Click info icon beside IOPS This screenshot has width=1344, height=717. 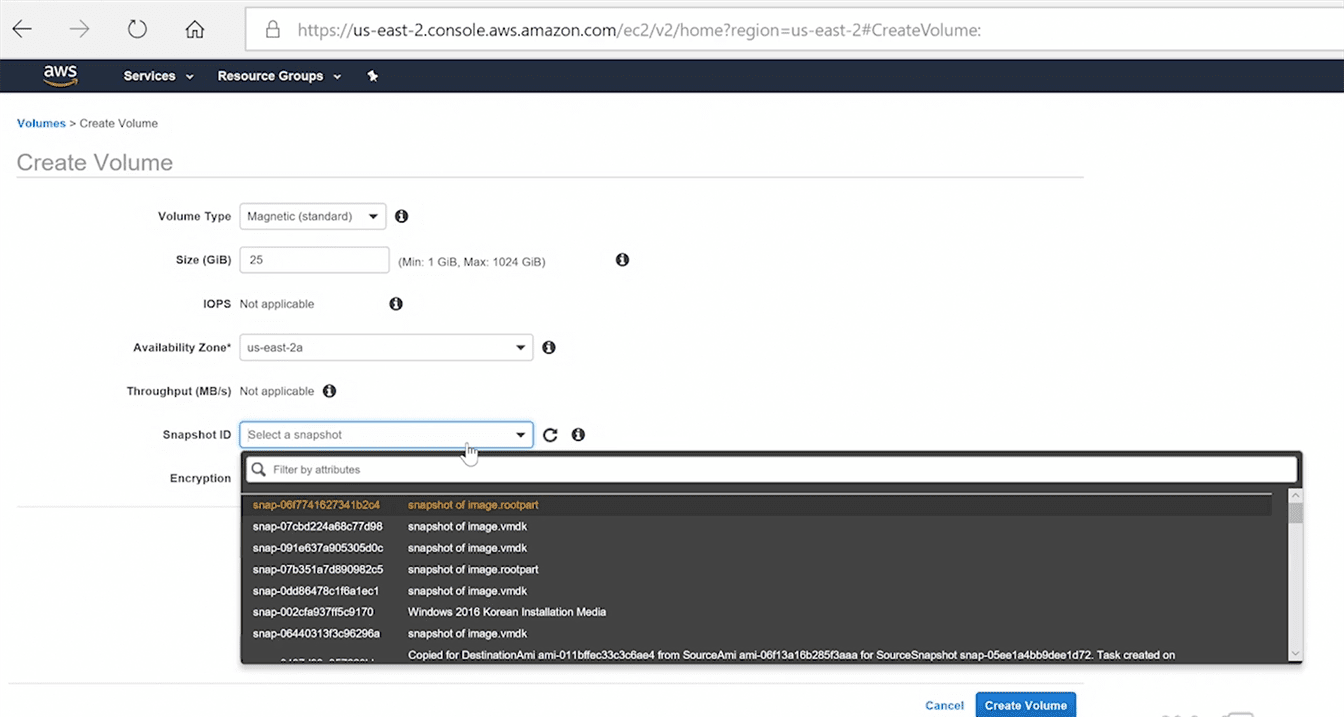[395, 304]
